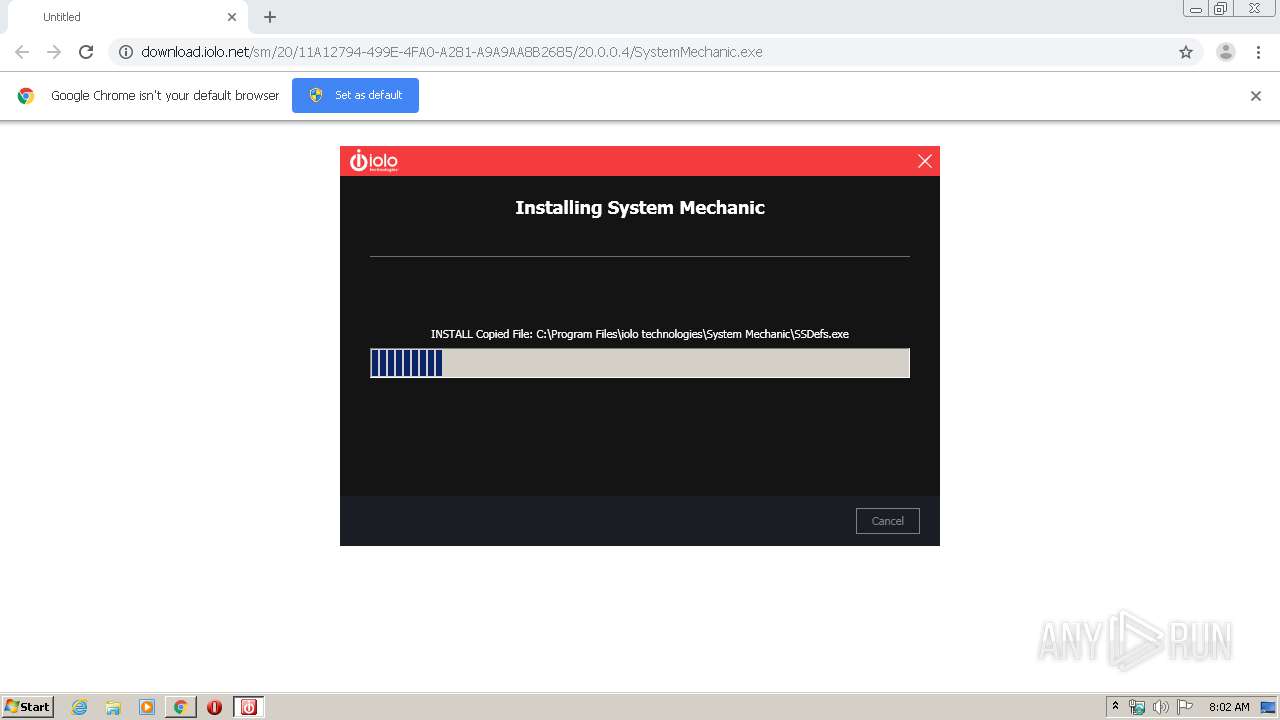Click the iolo logo in installer header
Image resolution: width=1280 pixels, height=720 pixels.
(374, 161)
